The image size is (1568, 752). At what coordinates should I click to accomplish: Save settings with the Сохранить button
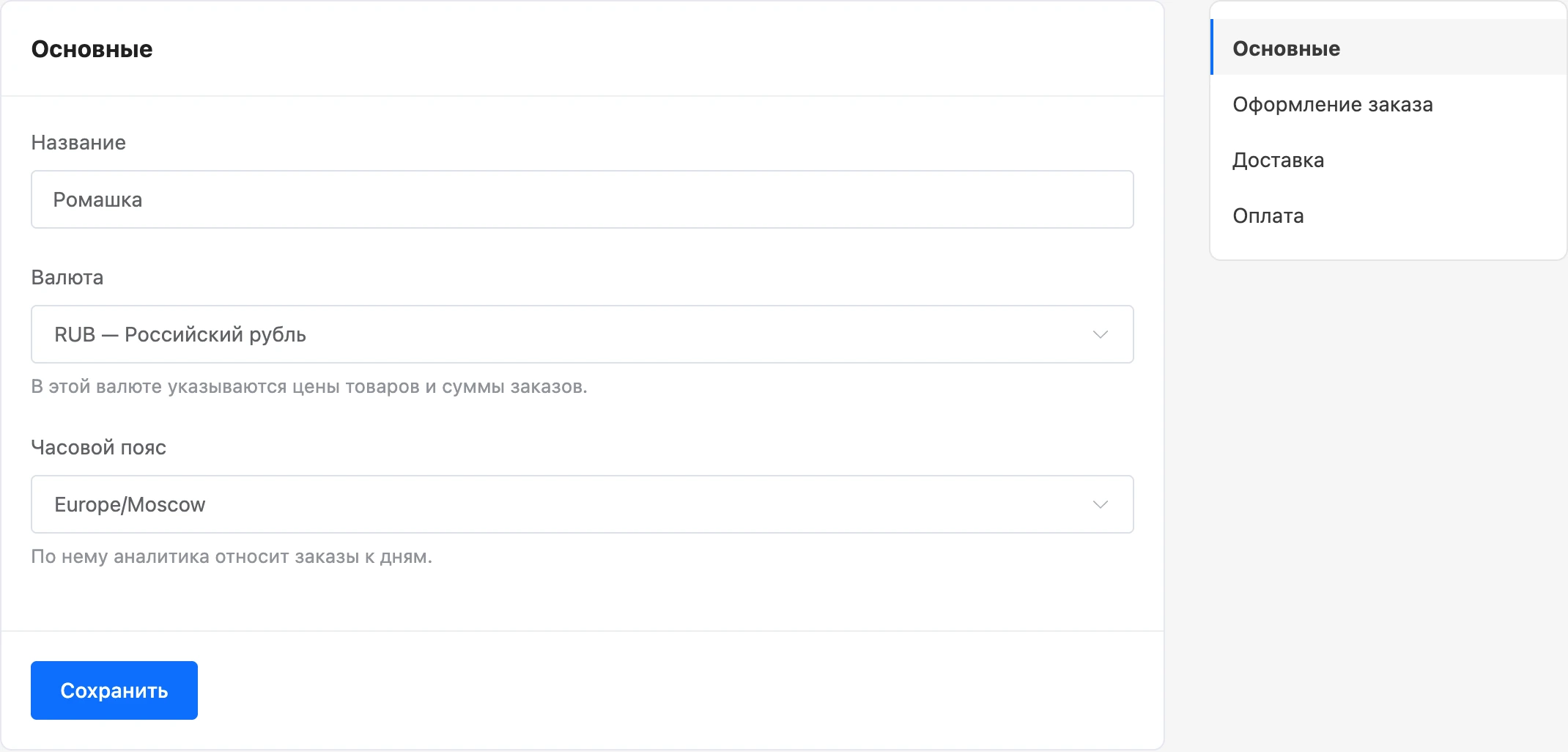114,690
